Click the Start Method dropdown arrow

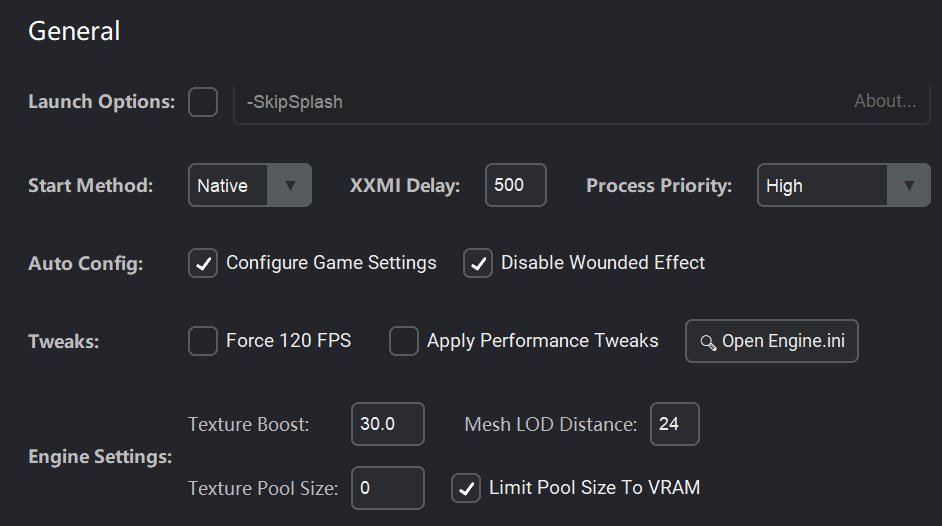pos(291,185)
